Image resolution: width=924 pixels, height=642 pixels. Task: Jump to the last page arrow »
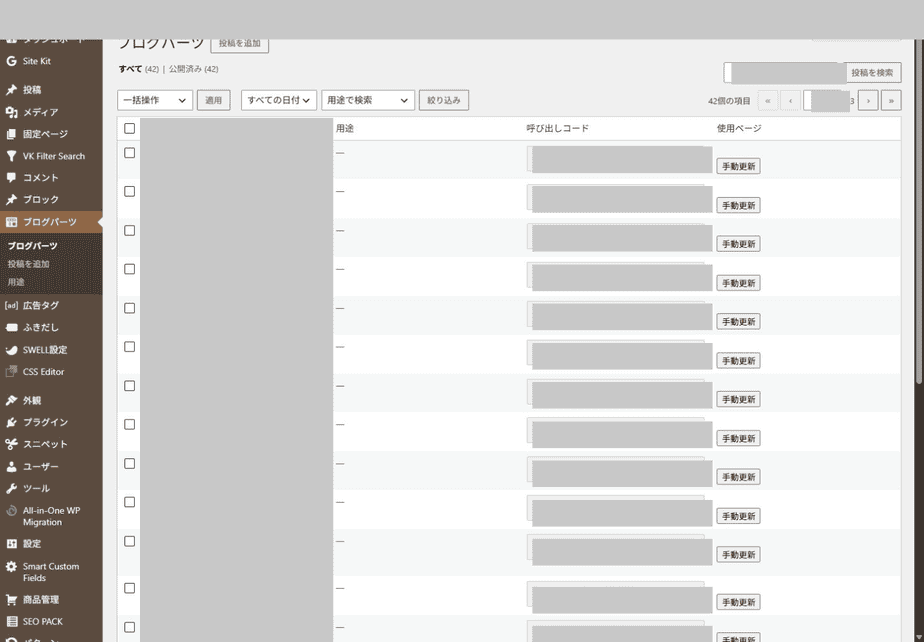(x=891, y=101)
